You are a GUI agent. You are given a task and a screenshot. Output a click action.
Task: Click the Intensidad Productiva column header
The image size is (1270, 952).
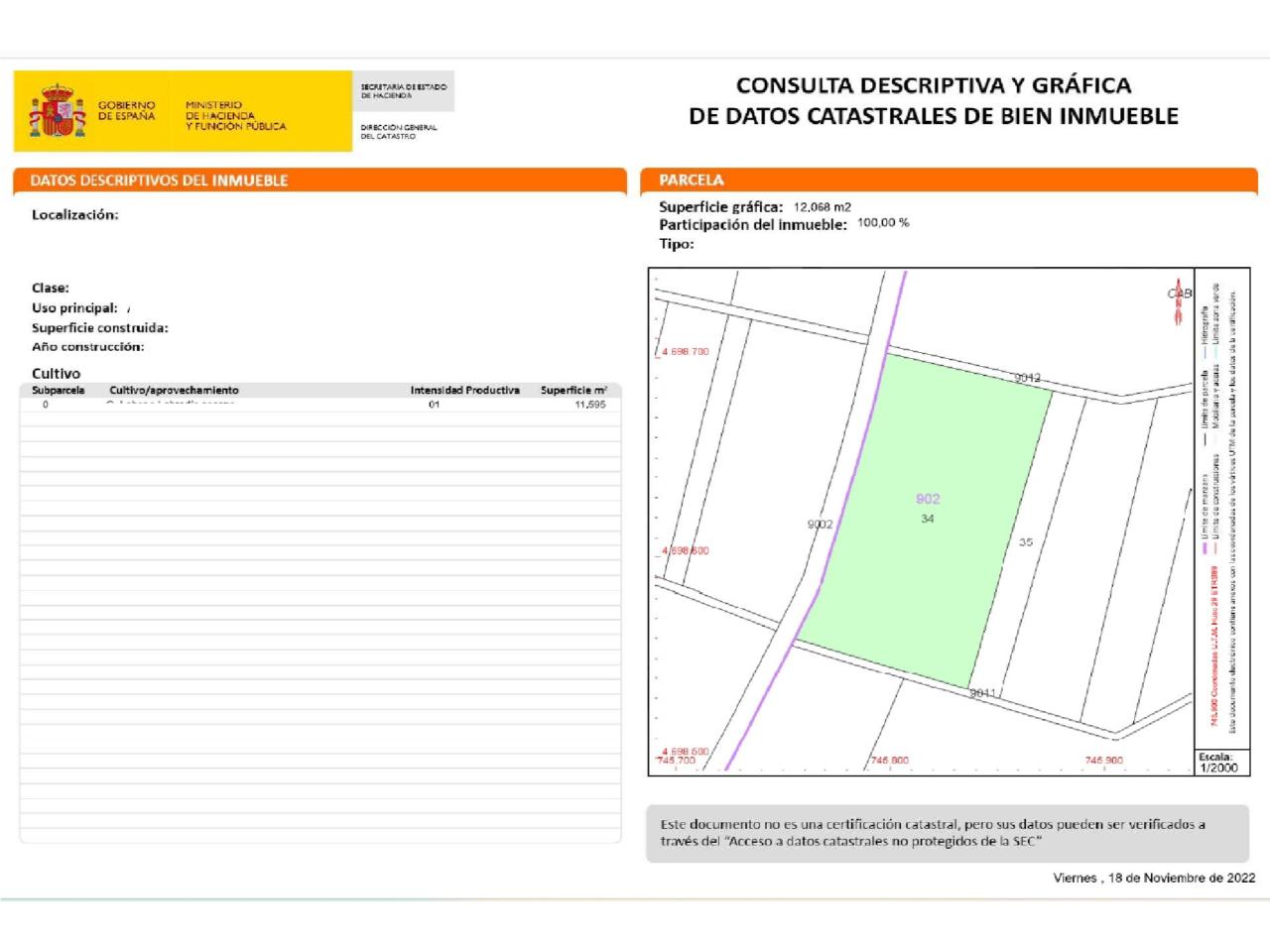pos(464,390)
